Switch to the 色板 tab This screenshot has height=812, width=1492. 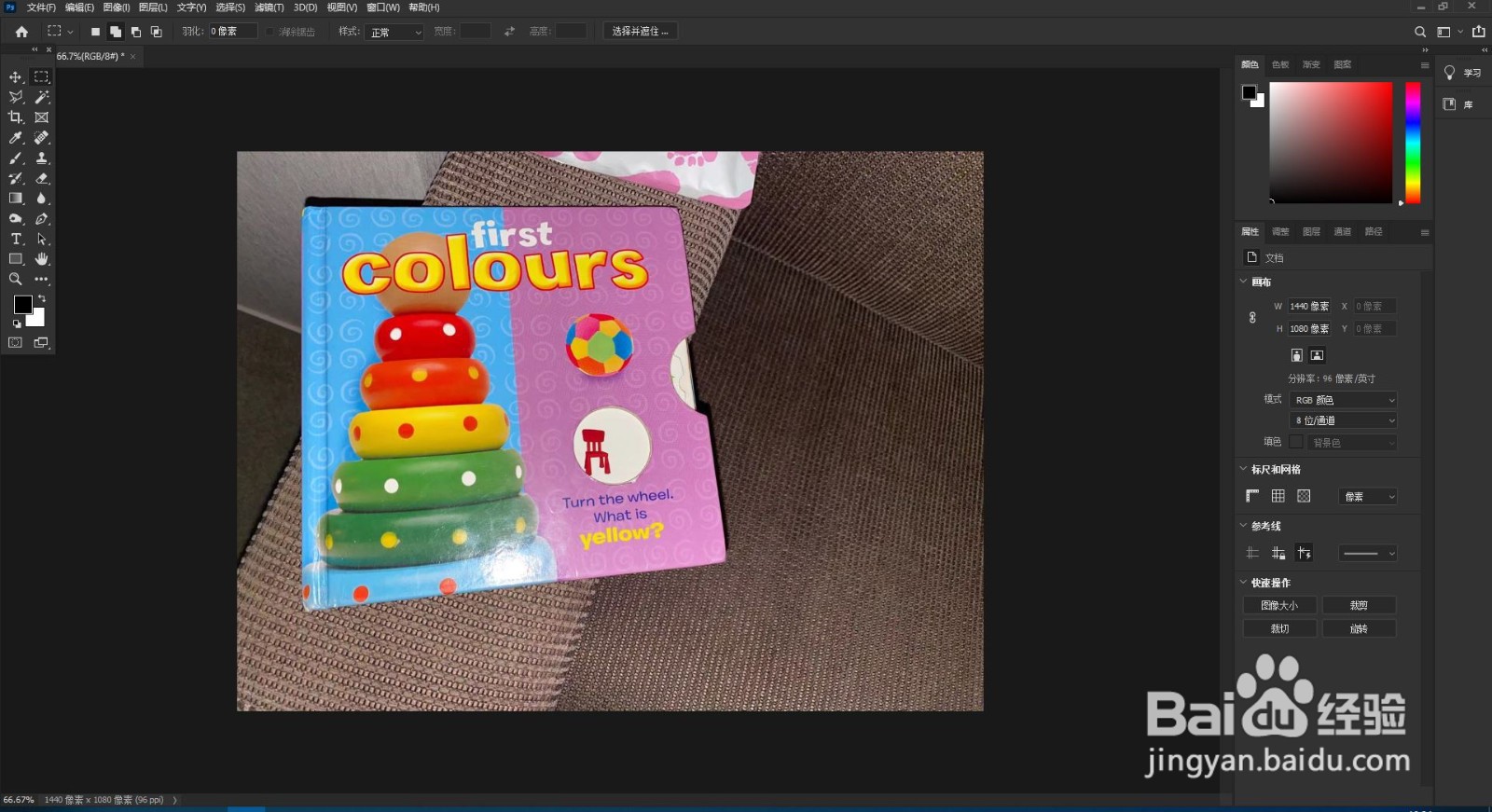pyautogui.click(x=1280, y=64)
